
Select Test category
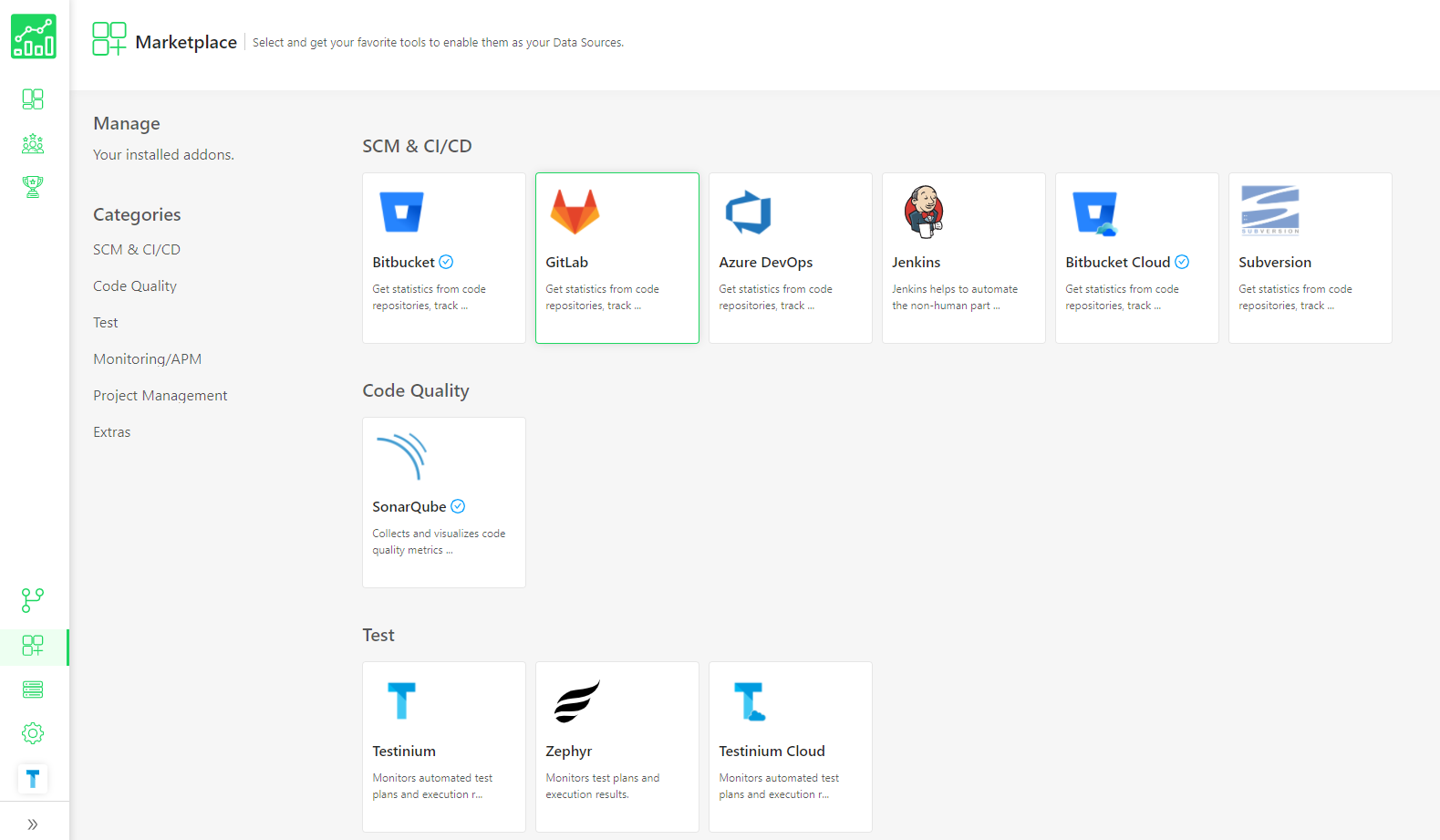point(106,322)
